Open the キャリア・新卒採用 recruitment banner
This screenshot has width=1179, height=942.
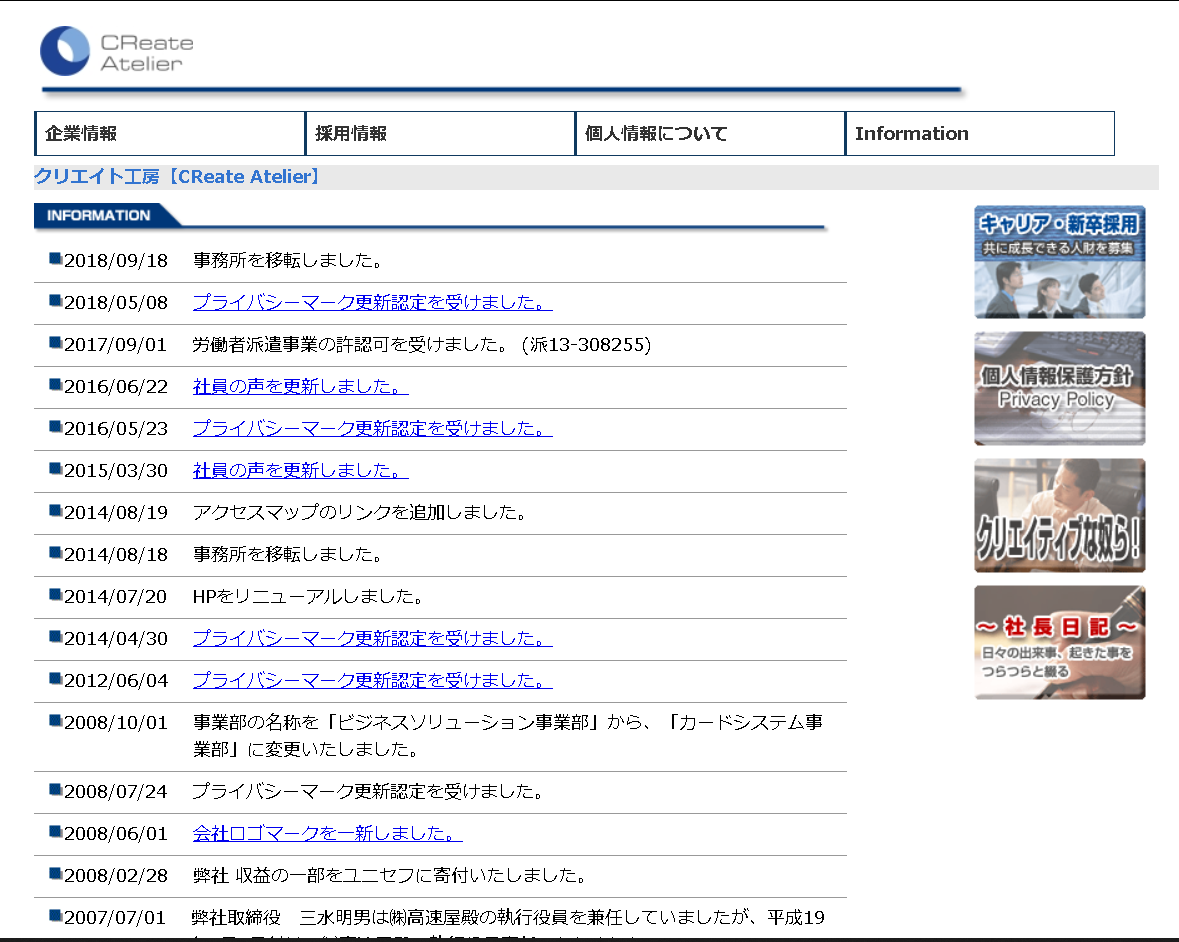(1059, 262)
